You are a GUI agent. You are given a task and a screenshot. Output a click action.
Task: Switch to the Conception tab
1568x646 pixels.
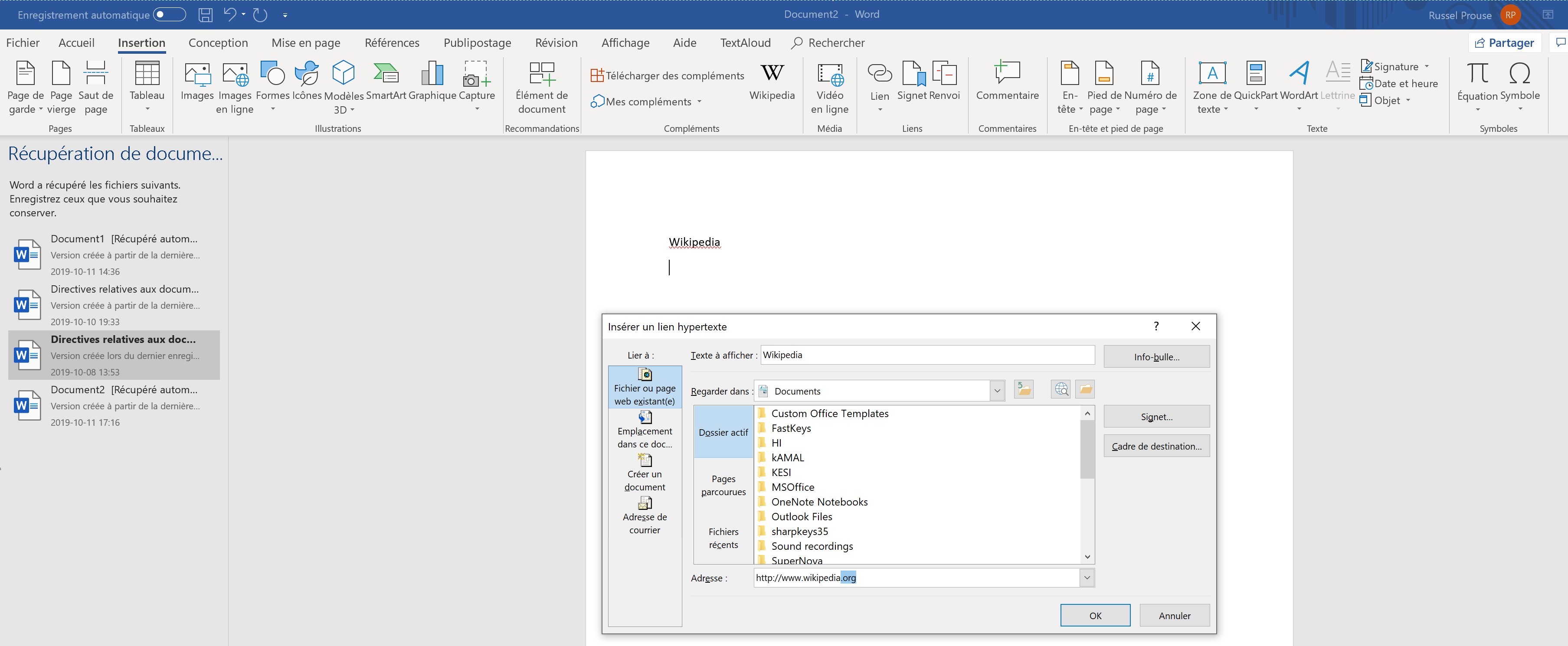coord(218,42)
